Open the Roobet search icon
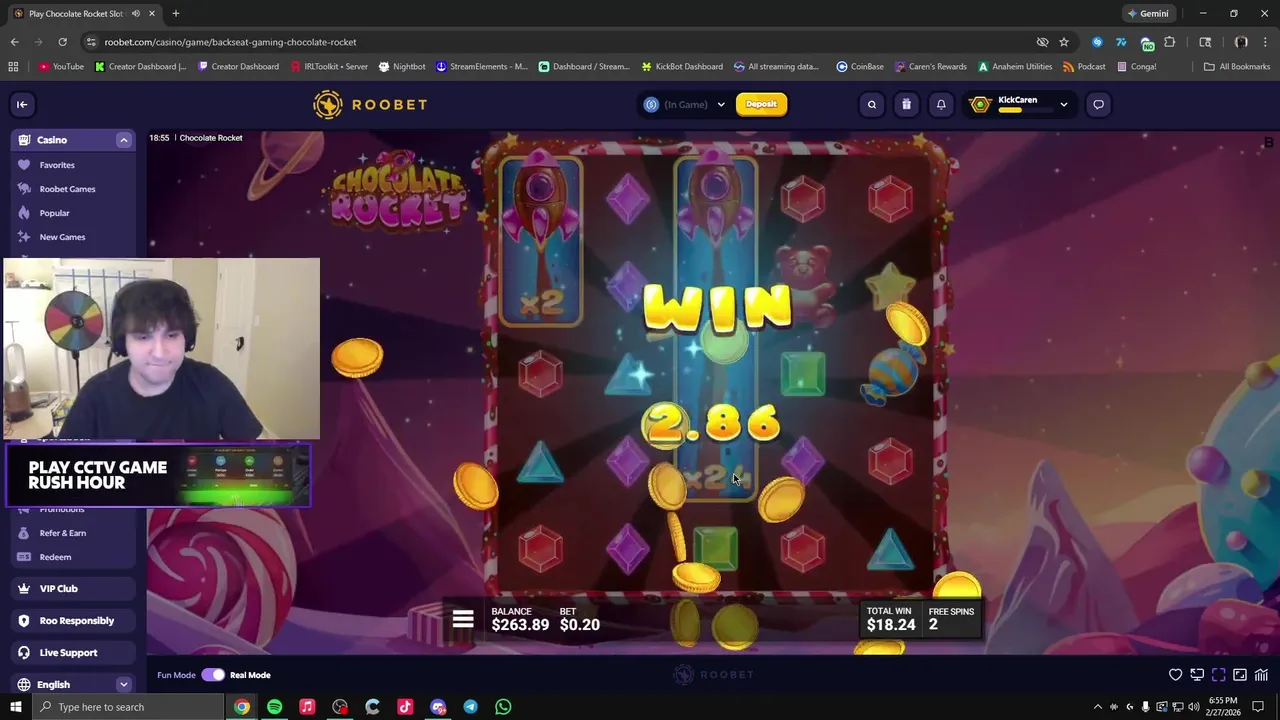1280x720 pixels. coord(872,104)
